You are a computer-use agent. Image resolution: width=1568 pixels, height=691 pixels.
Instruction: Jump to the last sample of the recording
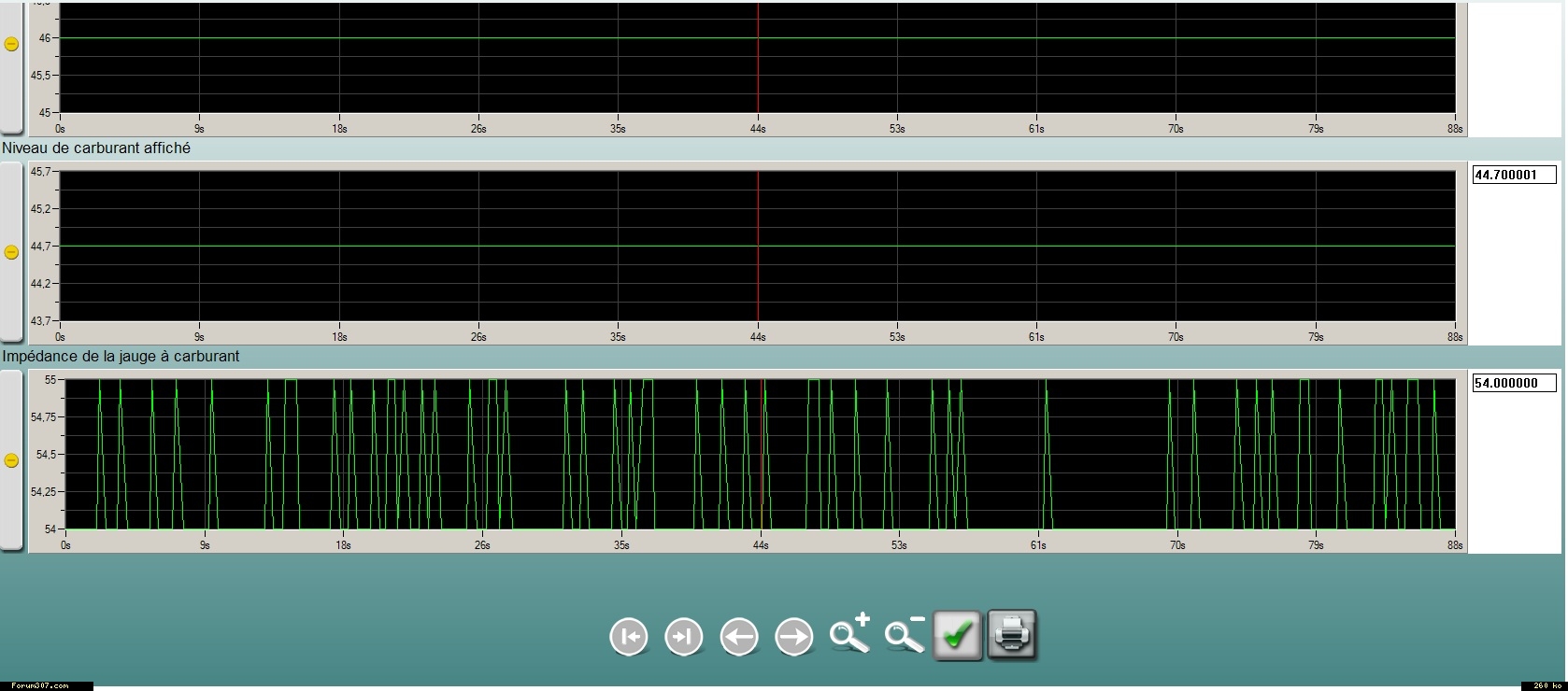click(x=684, y=637)
